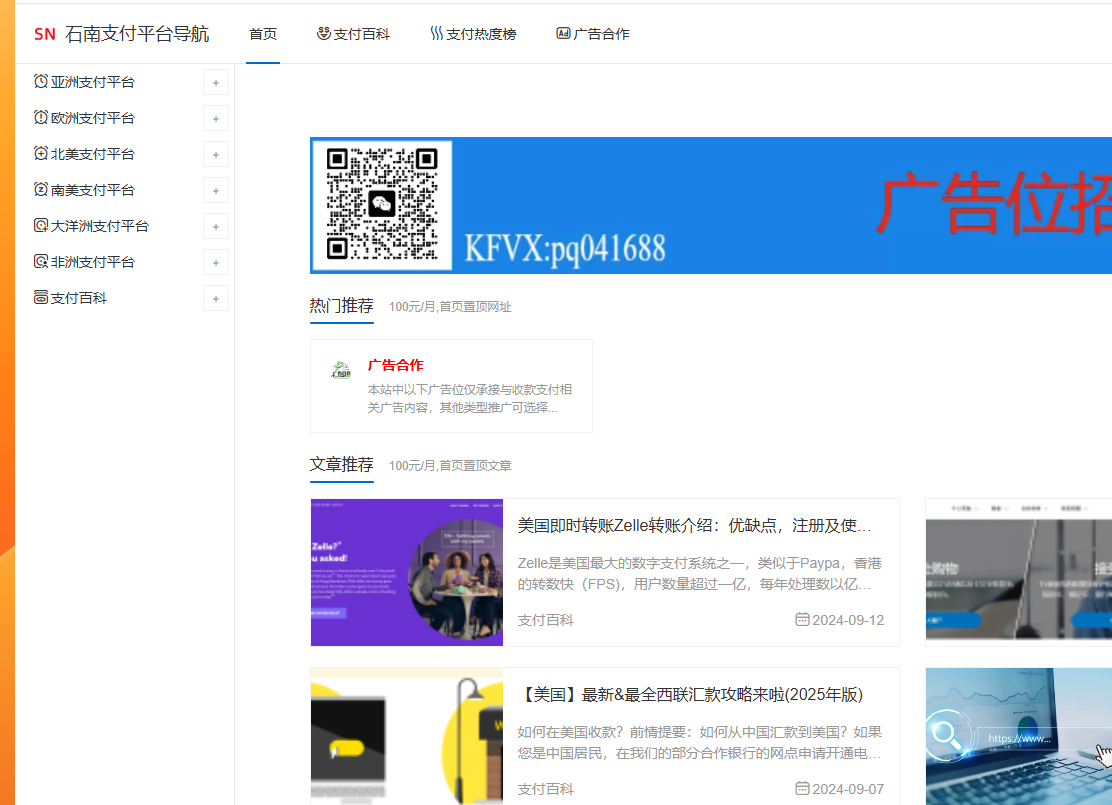The image size is (1112, 805).
Task: Click the 热门推荐 section heading
Action: 341,306
